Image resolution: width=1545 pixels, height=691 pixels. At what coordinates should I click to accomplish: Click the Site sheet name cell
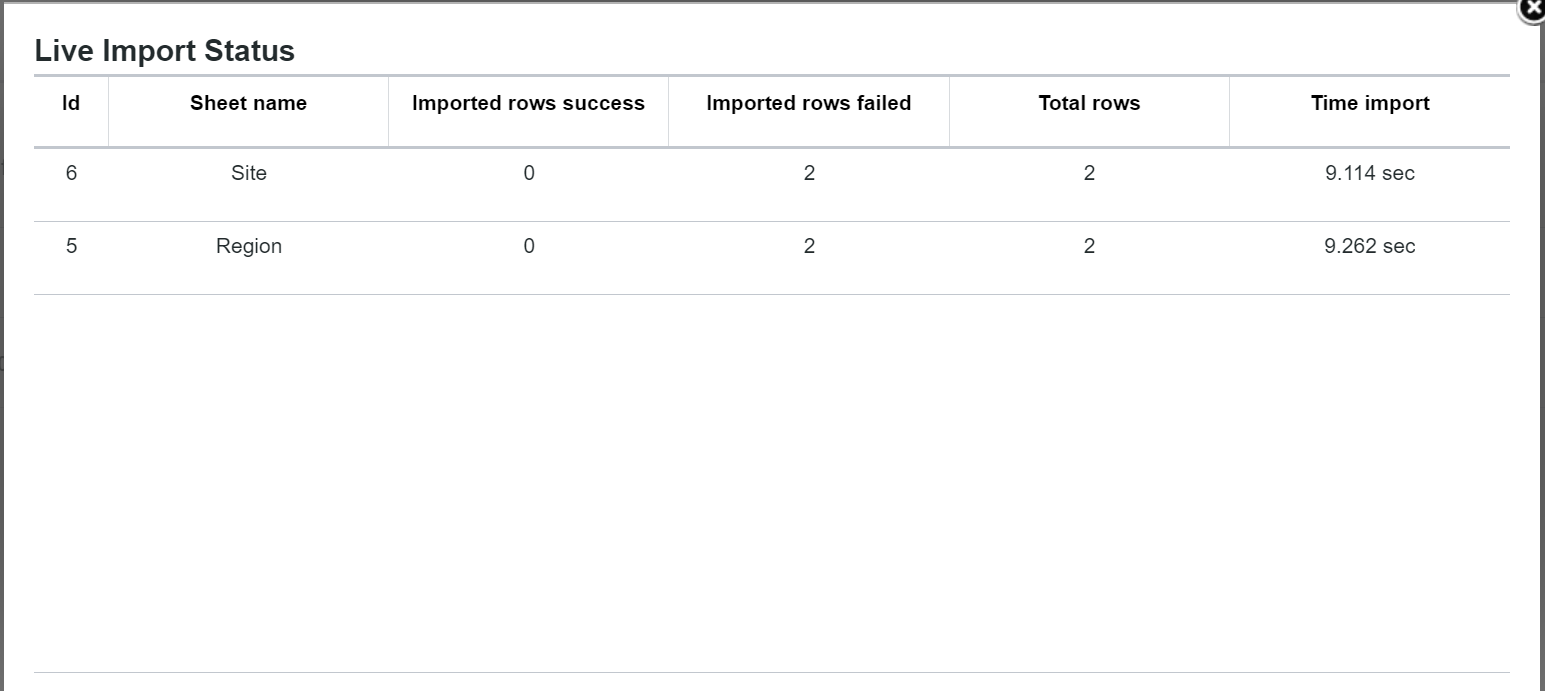(247, 173)
